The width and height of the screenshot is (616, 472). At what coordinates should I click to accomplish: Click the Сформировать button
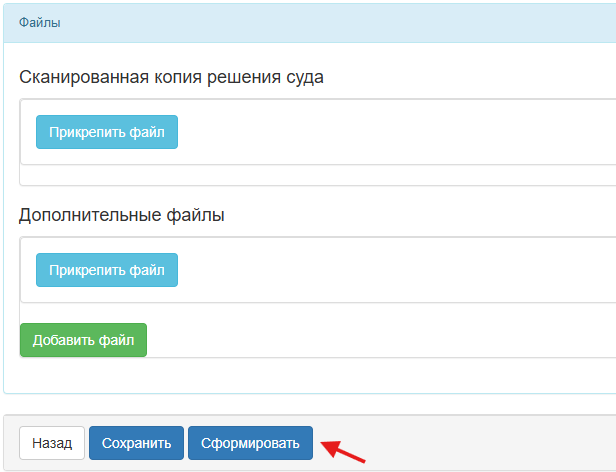click(x=250, y=443)
